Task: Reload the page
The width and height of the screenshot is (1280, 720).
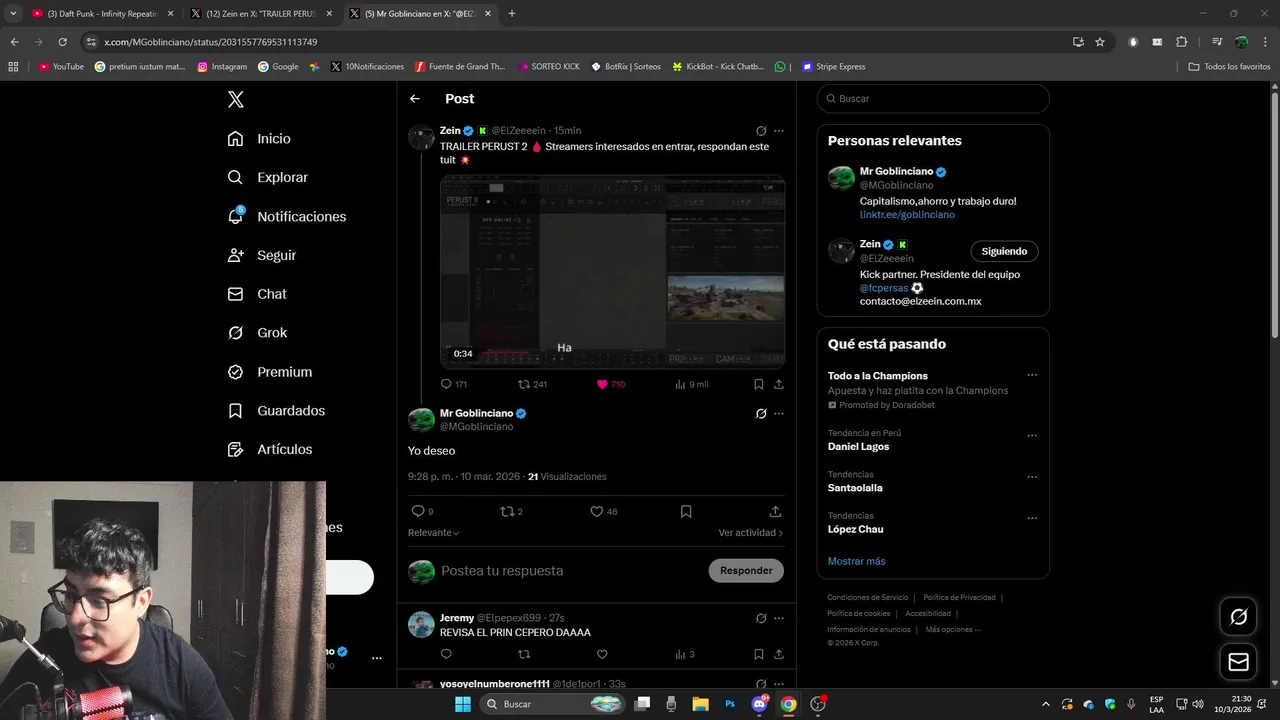Action: point(62,42)
